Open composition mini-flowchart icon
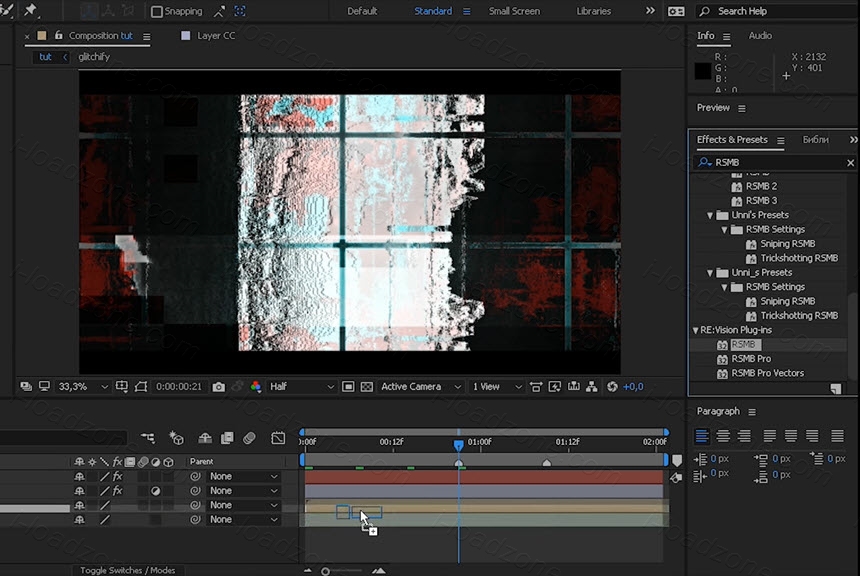The width and height of the screenshot is (860, 576). [148, 438]
